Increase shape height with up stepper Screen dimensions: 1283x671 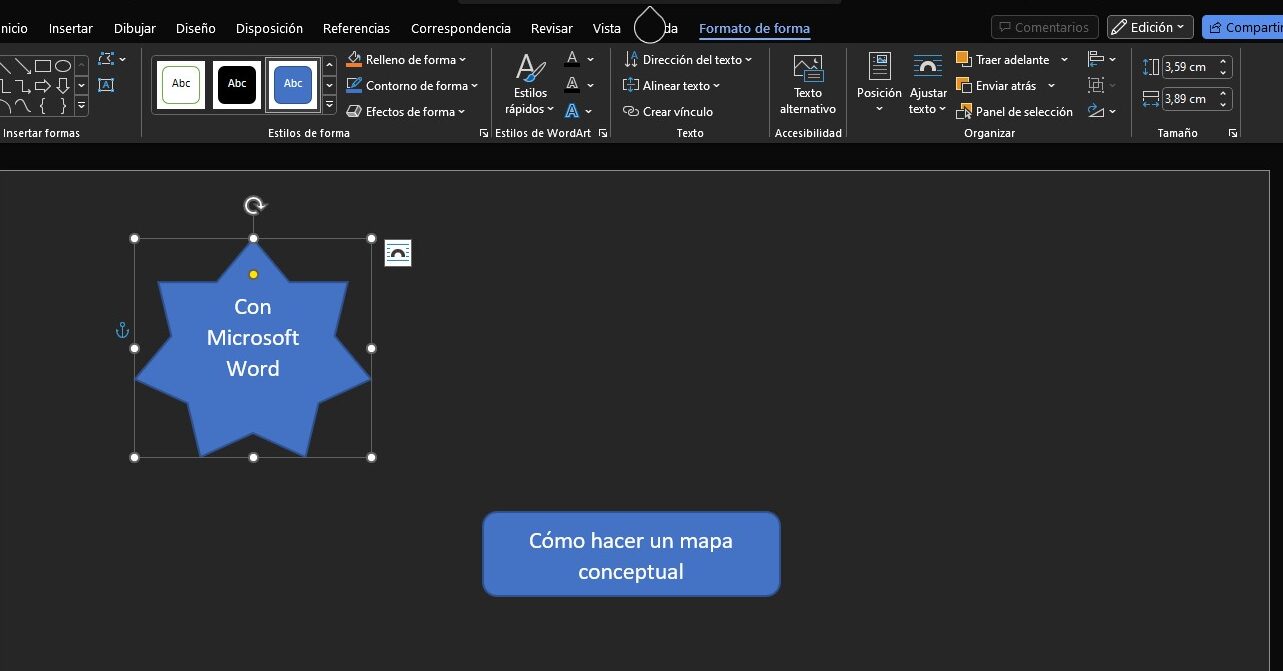tap(1223, 62)
